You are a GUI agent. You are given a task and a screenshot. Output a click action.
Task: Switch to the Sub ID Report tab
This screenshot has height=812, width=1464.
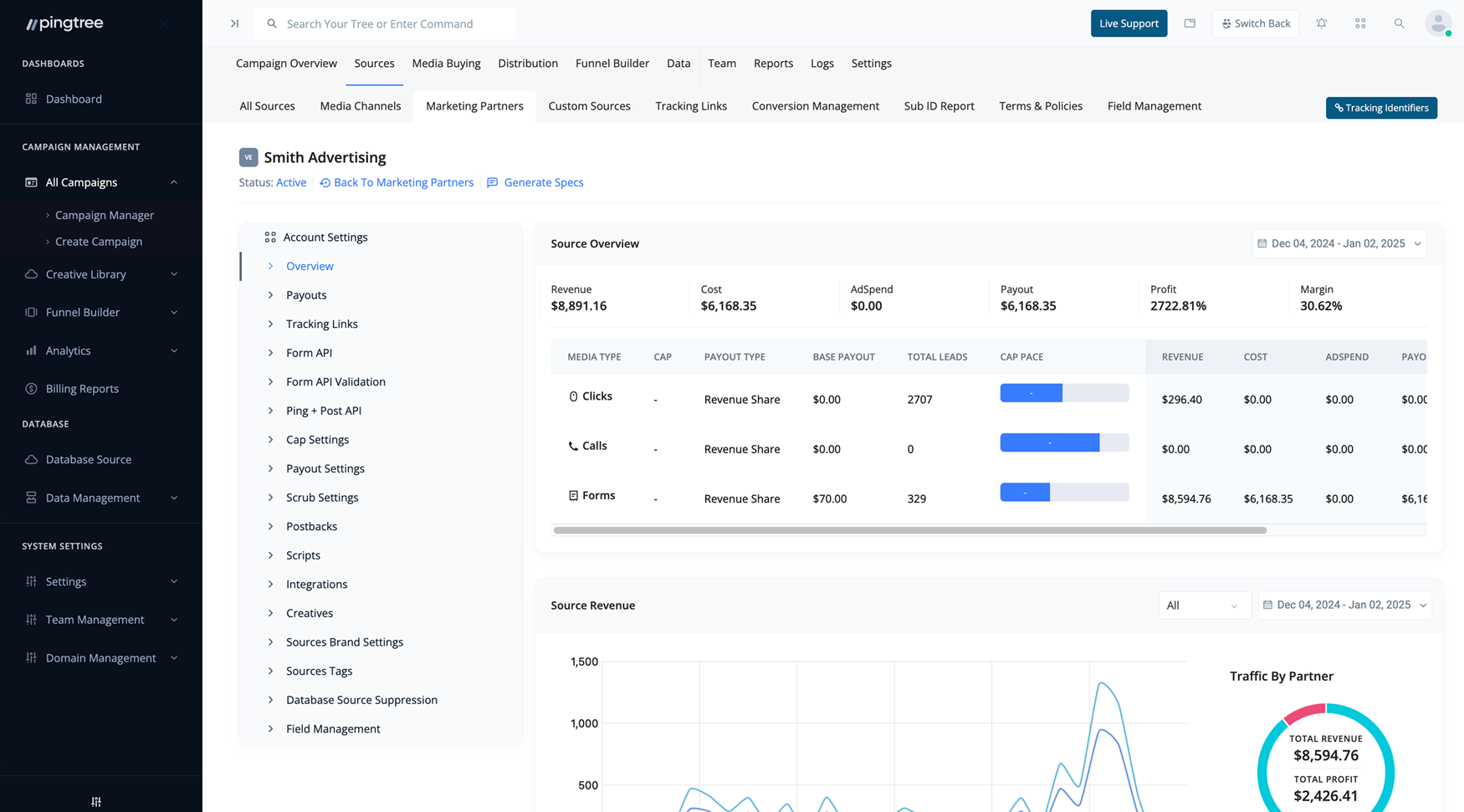tap(939, 106)
